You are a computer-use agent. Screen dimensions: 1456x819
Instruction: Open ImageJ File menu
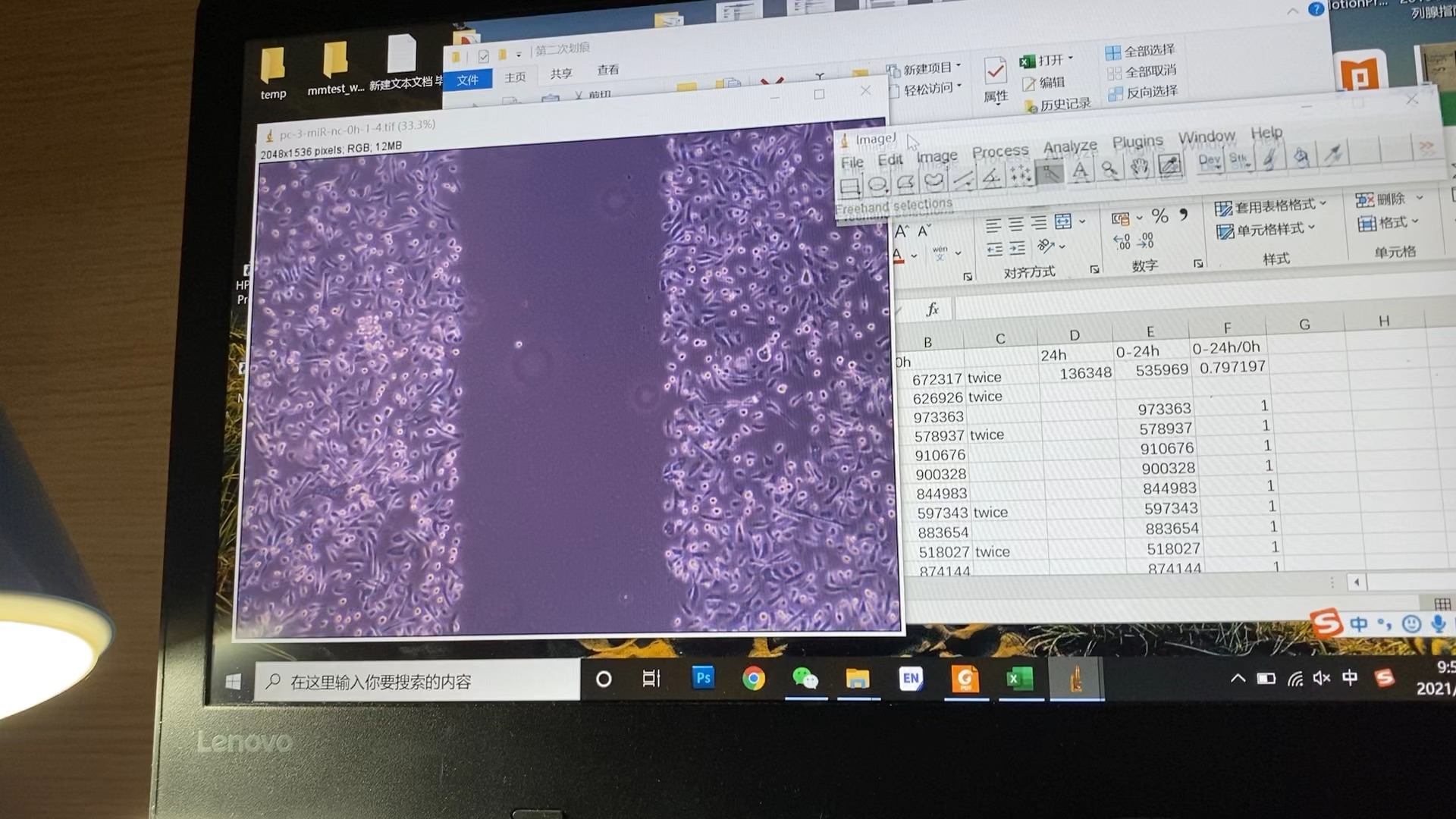point(852,162)
